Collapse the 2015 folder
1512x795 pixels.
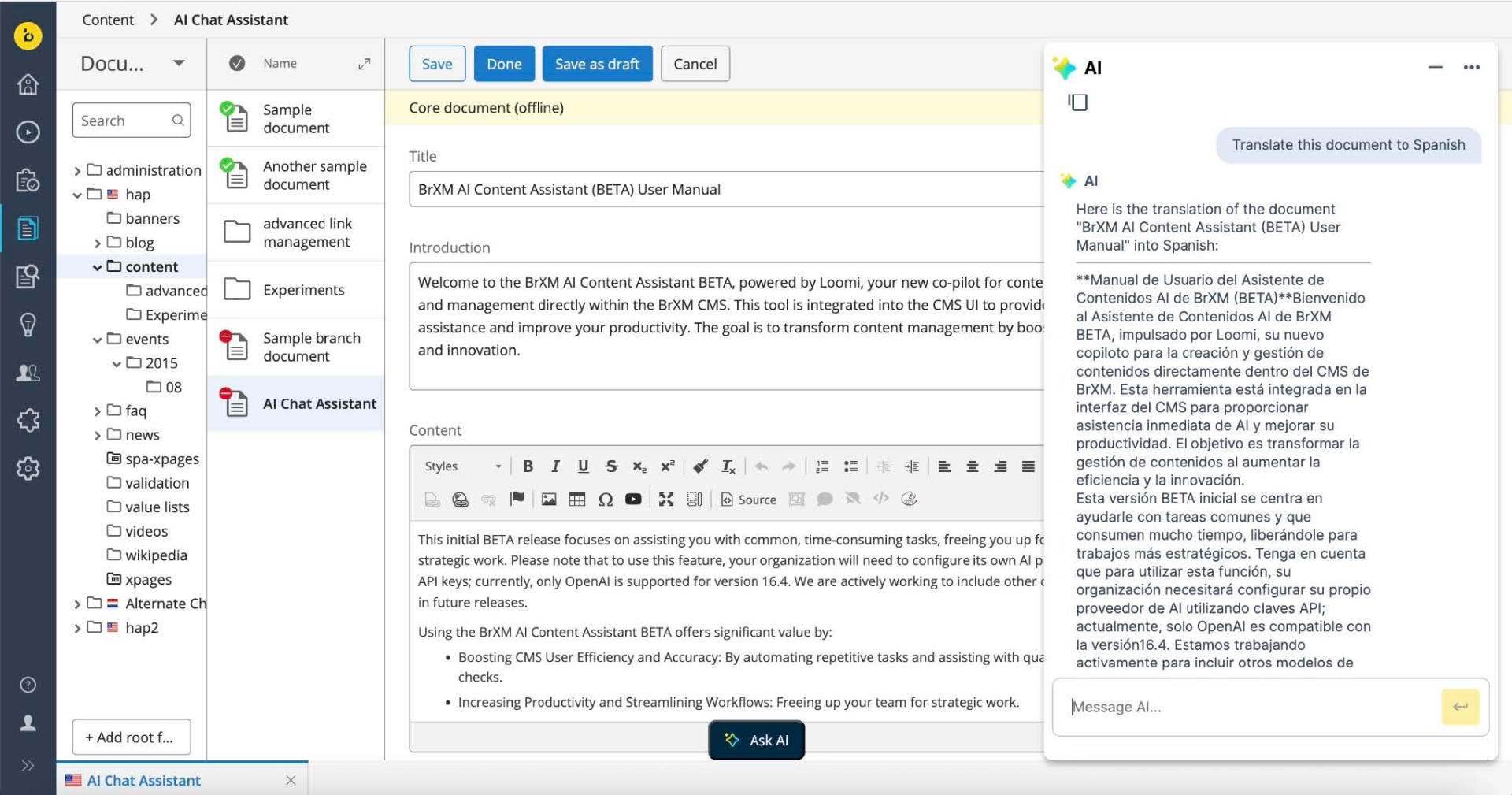tap(117, 364)
